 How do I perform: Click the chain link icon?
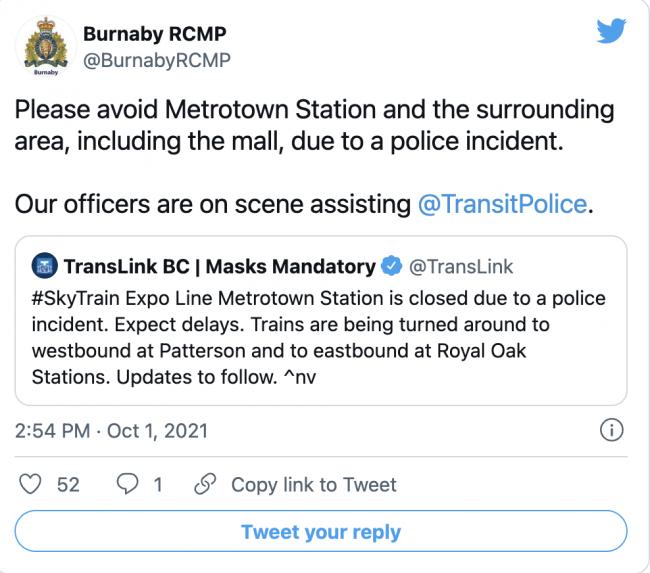pos(205,484)
